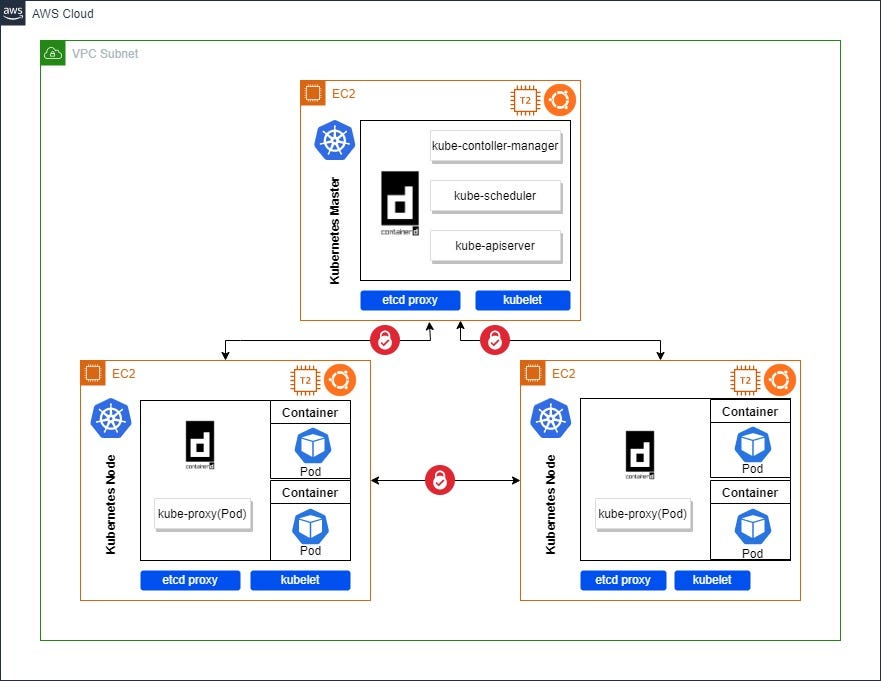
Task: Click the etcd proxy button on Kubernetes Master
Action: (410, 300)
